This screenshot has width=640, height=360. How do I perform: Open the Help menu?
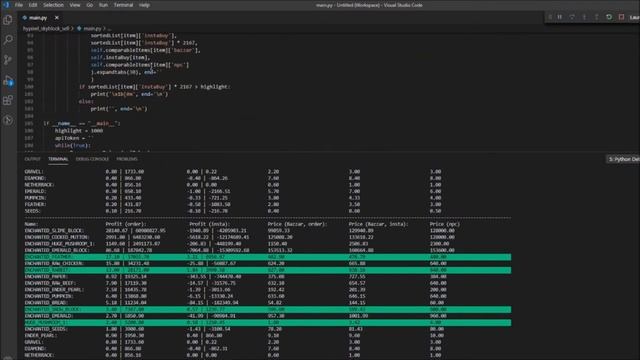[x=144, y=5]
